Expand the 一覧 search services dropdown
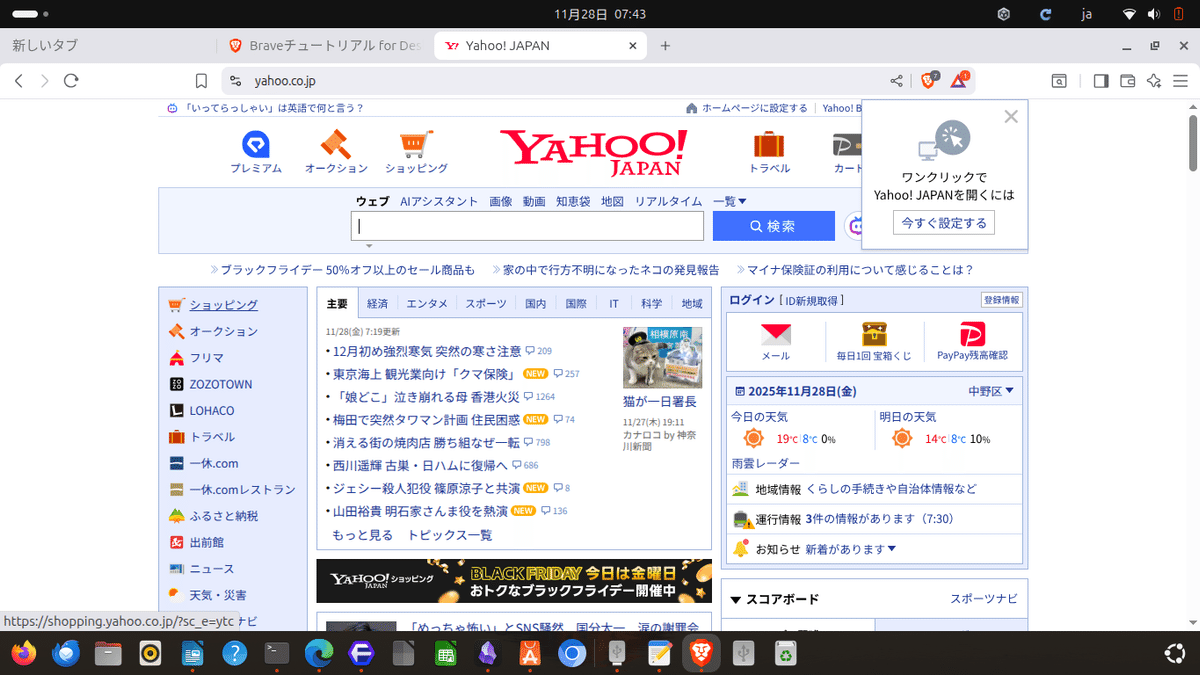Screen dimensions: 1200x675 728,201
